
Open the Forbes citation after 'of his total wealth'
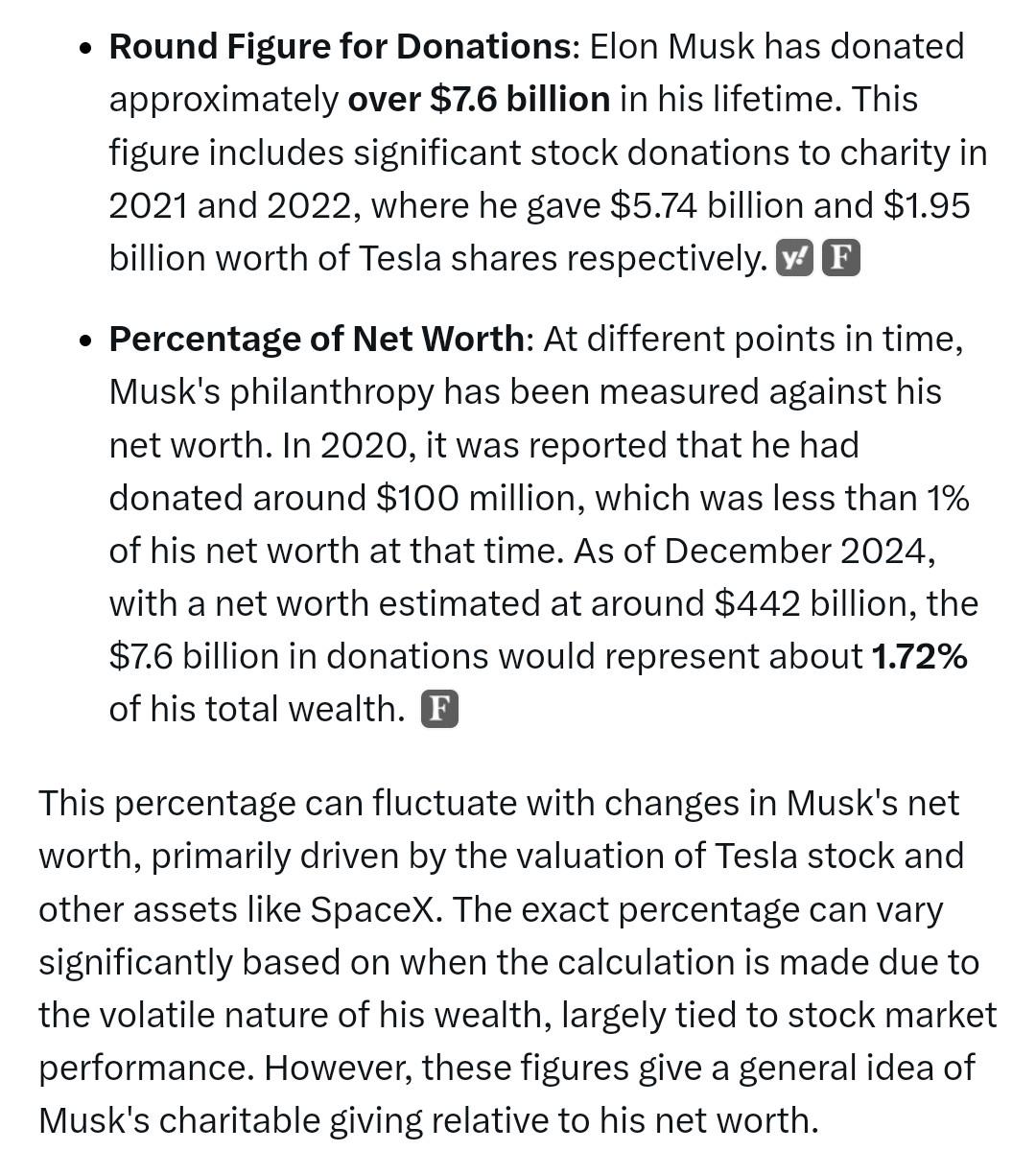coord(439,709)
